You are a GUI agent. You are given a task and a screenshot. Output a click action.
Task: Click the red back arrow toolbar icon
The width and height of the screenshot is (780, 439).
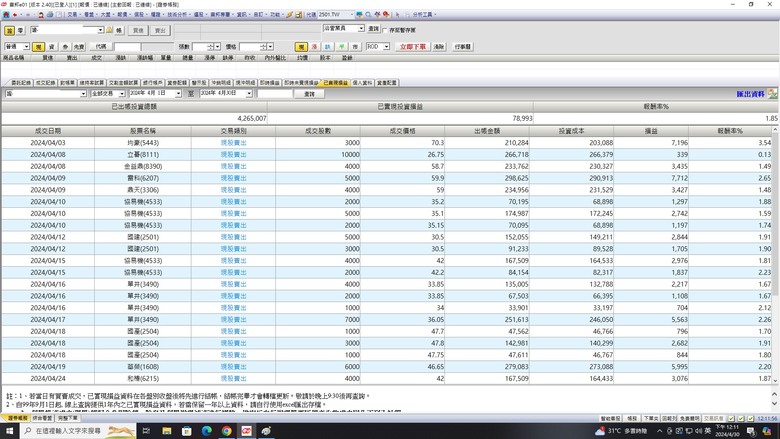point(15,15)
